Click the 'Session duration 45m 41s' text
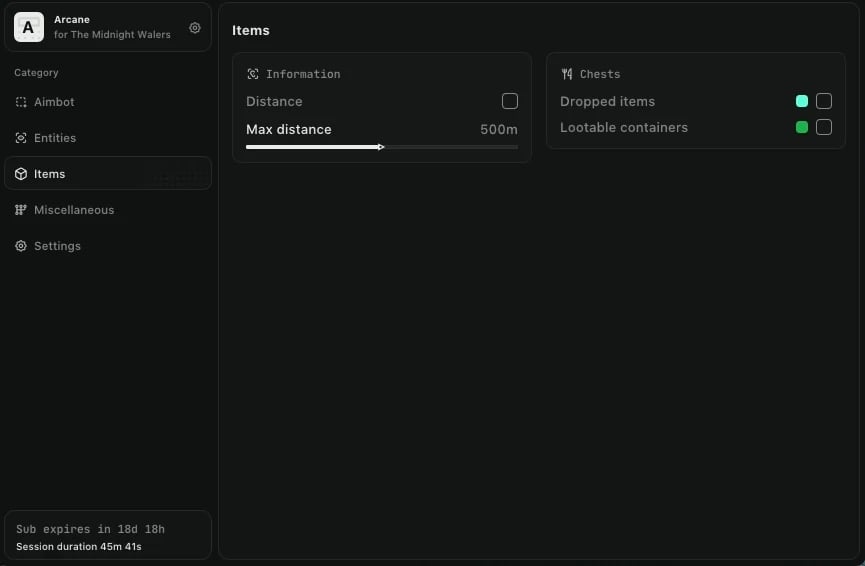 point(78,547)
